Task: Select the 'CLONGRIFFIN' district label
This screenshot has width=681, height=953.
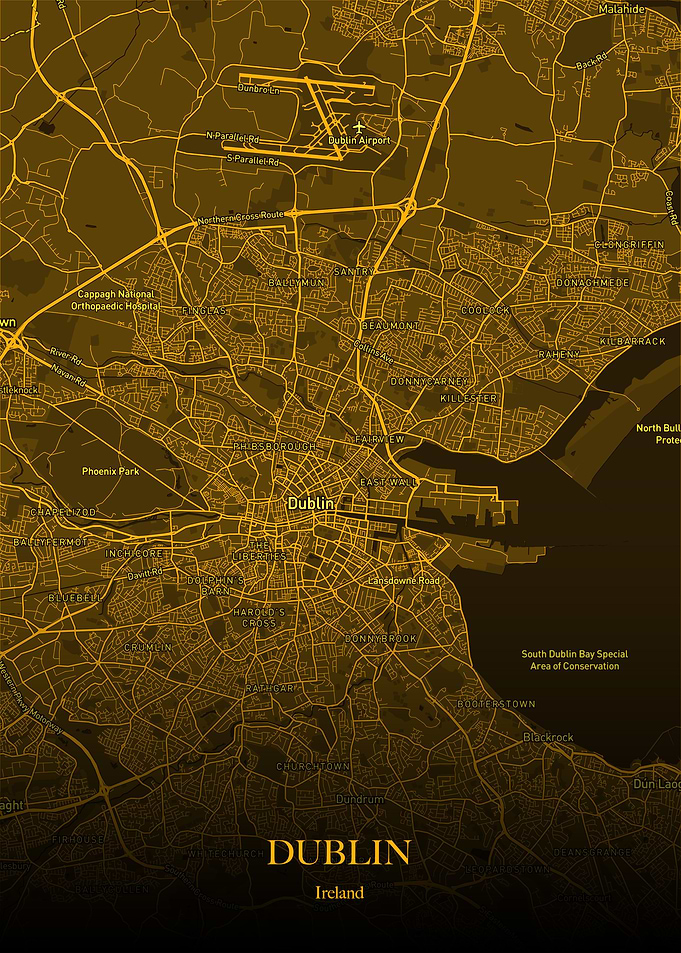Action: pyautogui.click(x=630, y=244)
